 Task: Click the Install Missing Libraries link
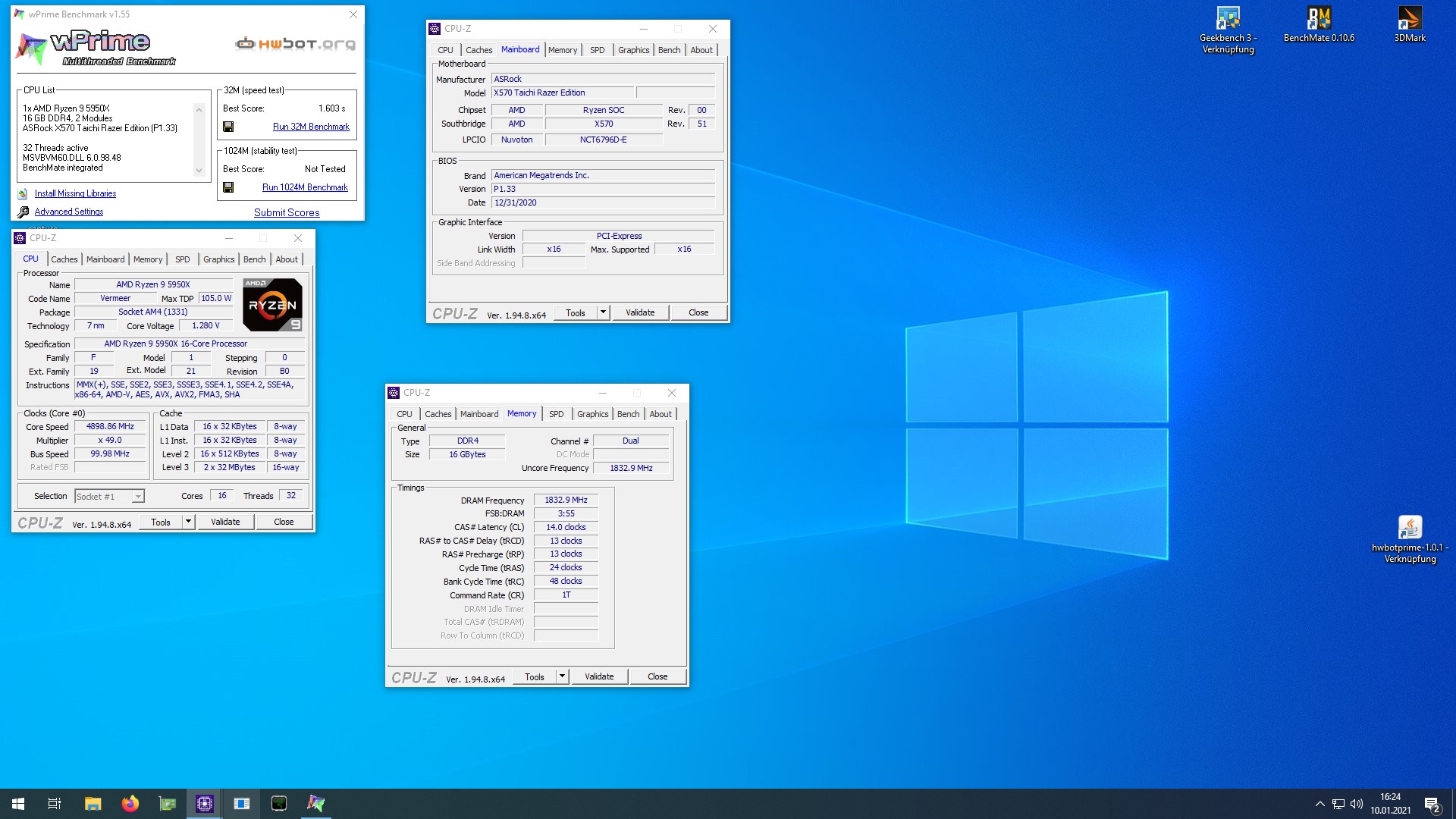(75, 194)
